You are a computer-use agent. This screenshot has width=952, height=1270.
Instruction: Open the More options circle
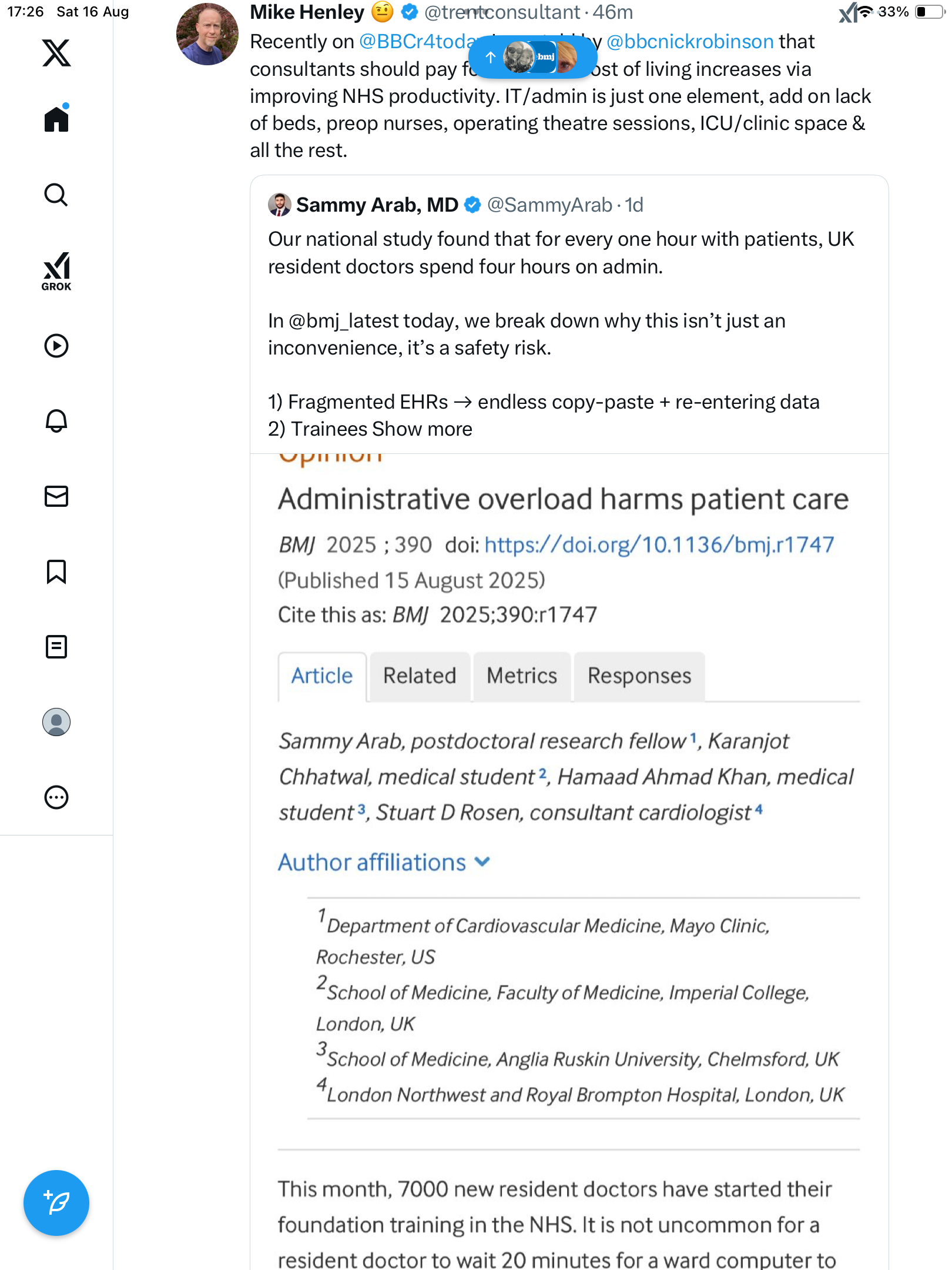pyautogui.click(x=56, y=797)
